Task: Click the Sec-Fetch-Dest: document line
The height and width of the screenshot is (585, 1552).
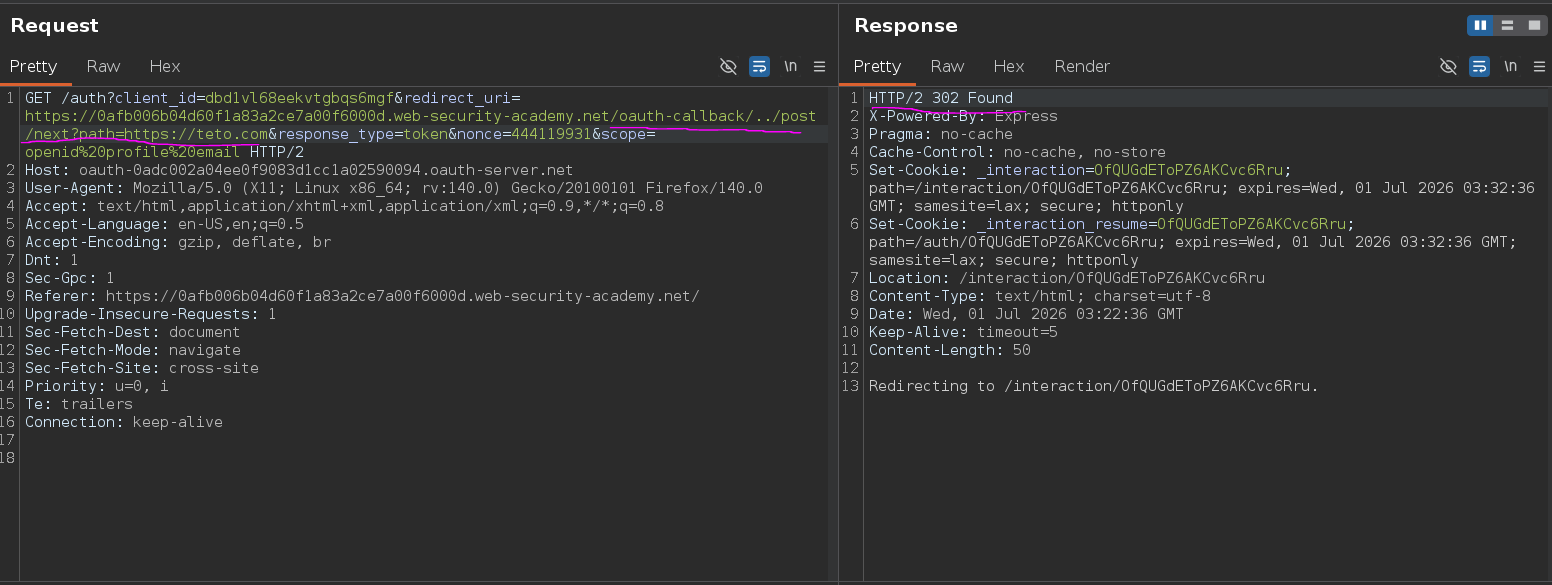Action: click(x=132, y=332)
